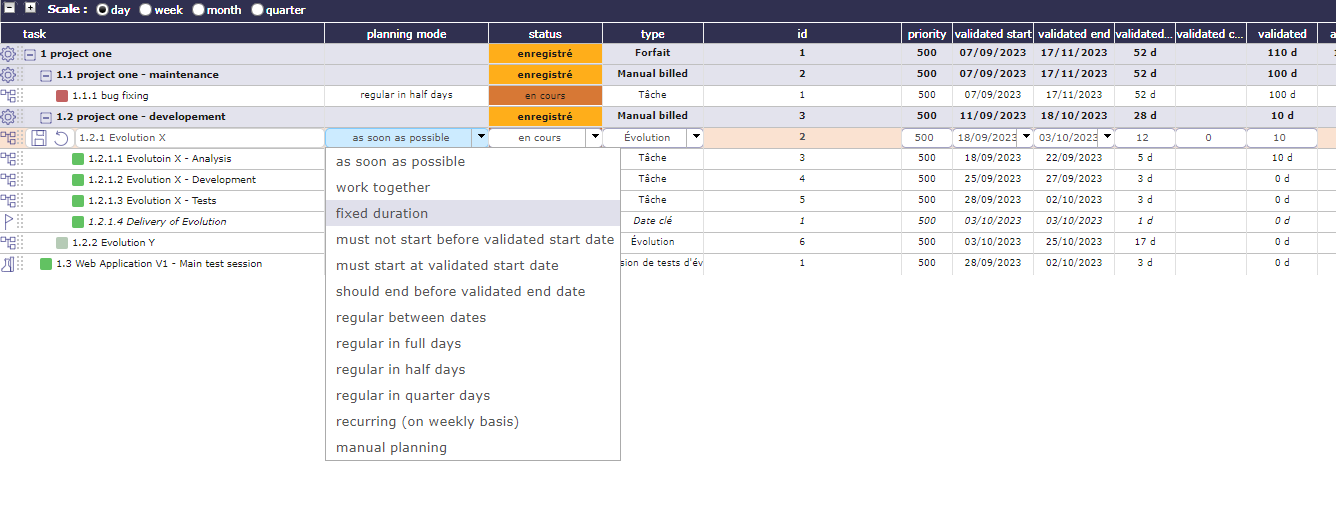Screen dimensions: 1336x506
Task: Click test session icon of Web Application V1
Action: pos(8,264)
